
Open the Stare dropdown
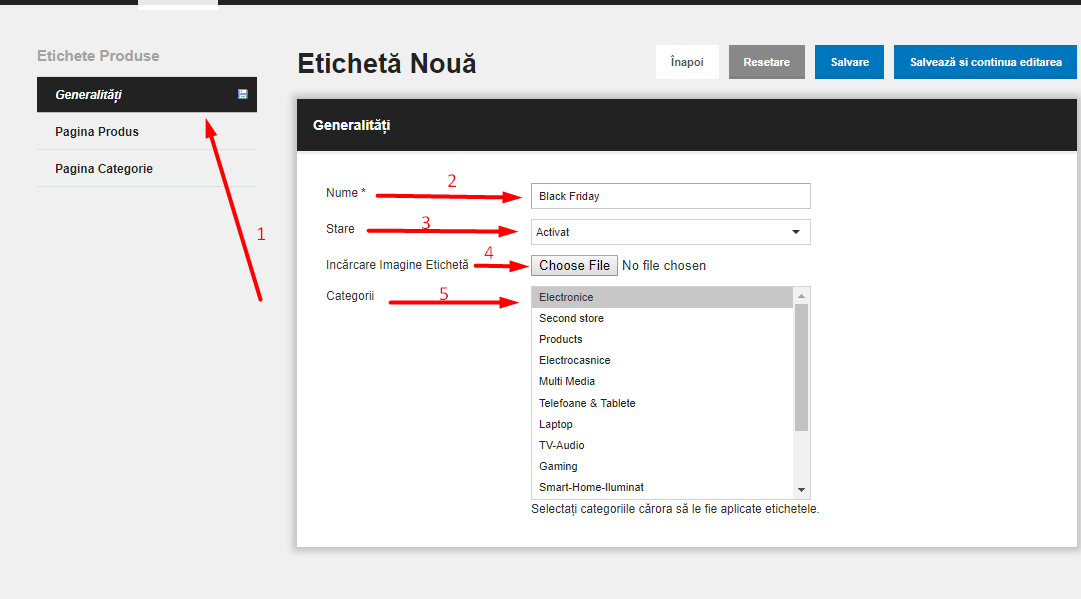point(671,232)
